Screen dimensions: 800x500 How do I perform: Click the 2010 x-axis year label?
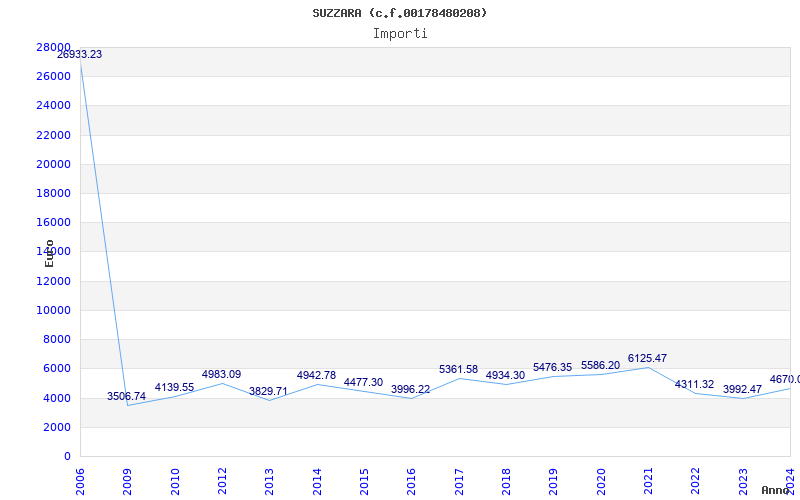175,481
